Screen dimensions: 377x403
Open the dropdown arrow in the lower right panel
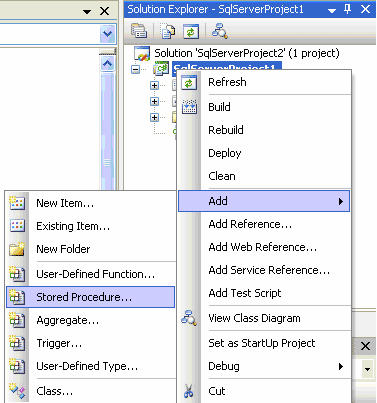point(367,369)
